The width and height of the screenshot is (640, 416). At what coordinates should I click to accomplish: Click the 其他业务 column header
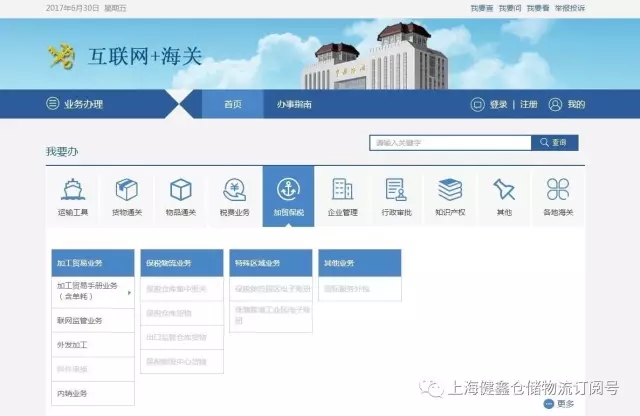coord(360,263)
